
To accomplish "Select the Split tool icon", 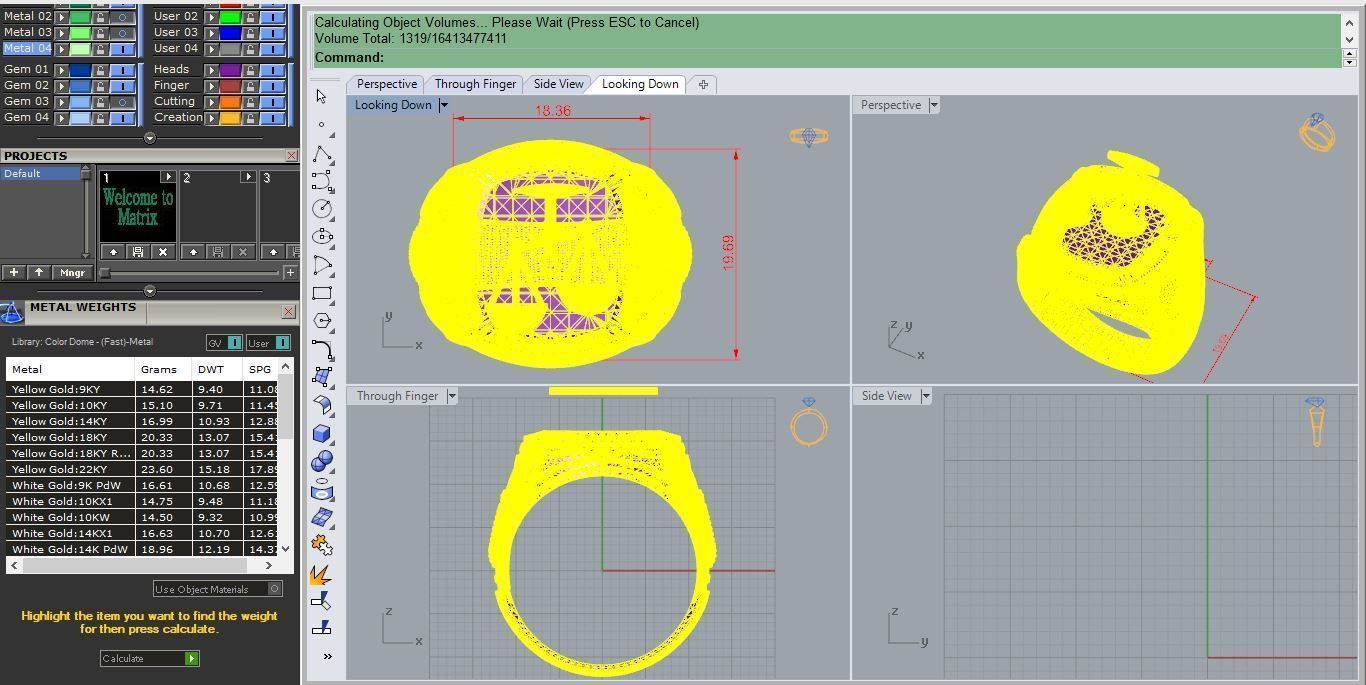I will coord(322,628).
